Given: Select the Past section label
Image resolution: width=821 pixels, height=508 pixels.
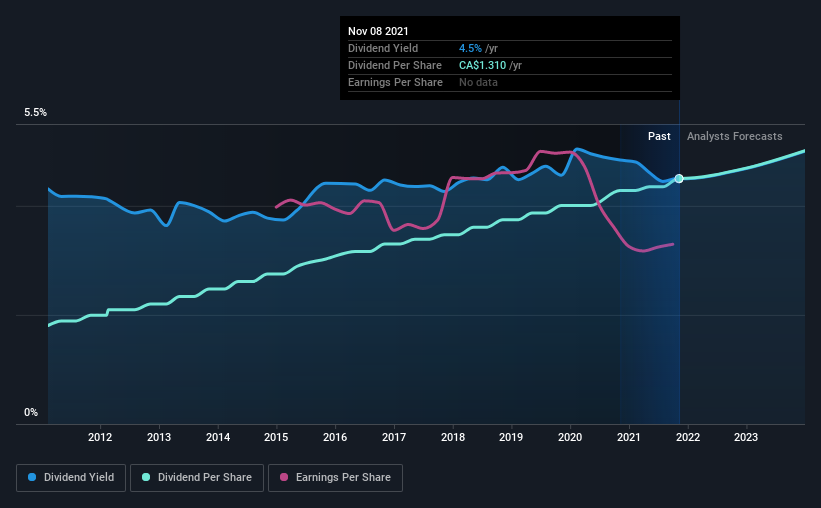Looking at the screenshot, I should (659, 136).
